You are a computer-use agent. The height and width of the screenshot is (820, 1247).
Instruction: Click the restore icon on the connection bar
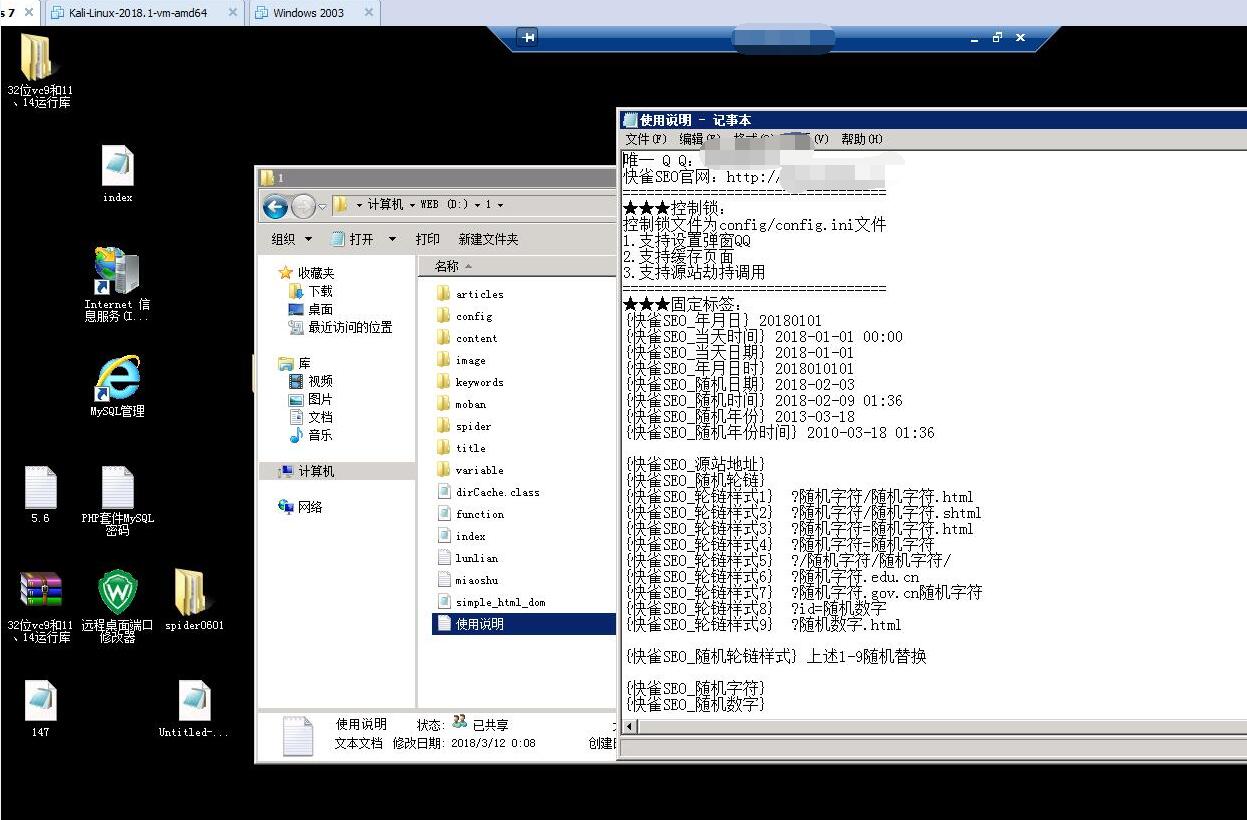point(997,38)
